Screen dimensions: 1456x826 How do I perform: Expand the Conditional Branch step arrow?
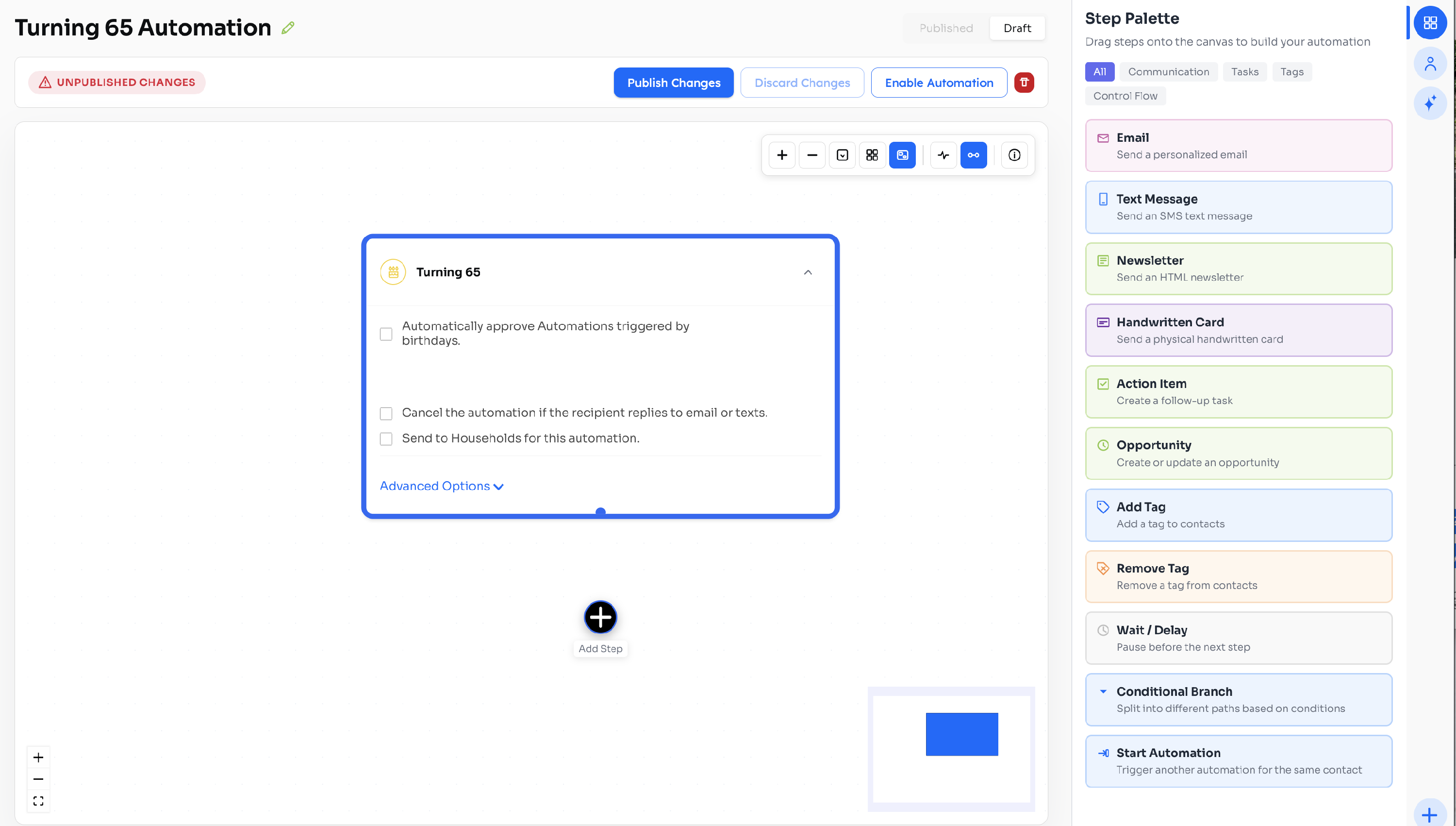1103,691
